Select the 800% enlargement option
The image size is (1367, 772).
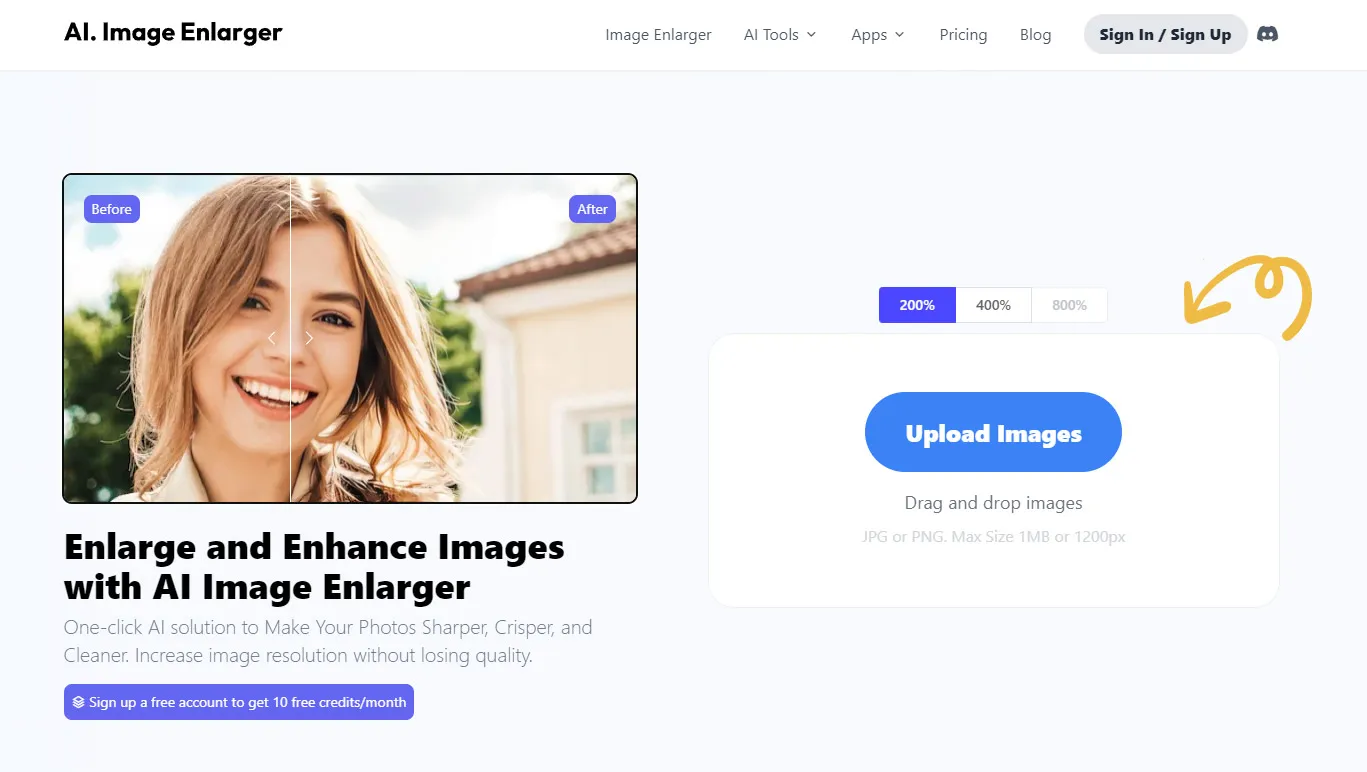pos(1069,305)
